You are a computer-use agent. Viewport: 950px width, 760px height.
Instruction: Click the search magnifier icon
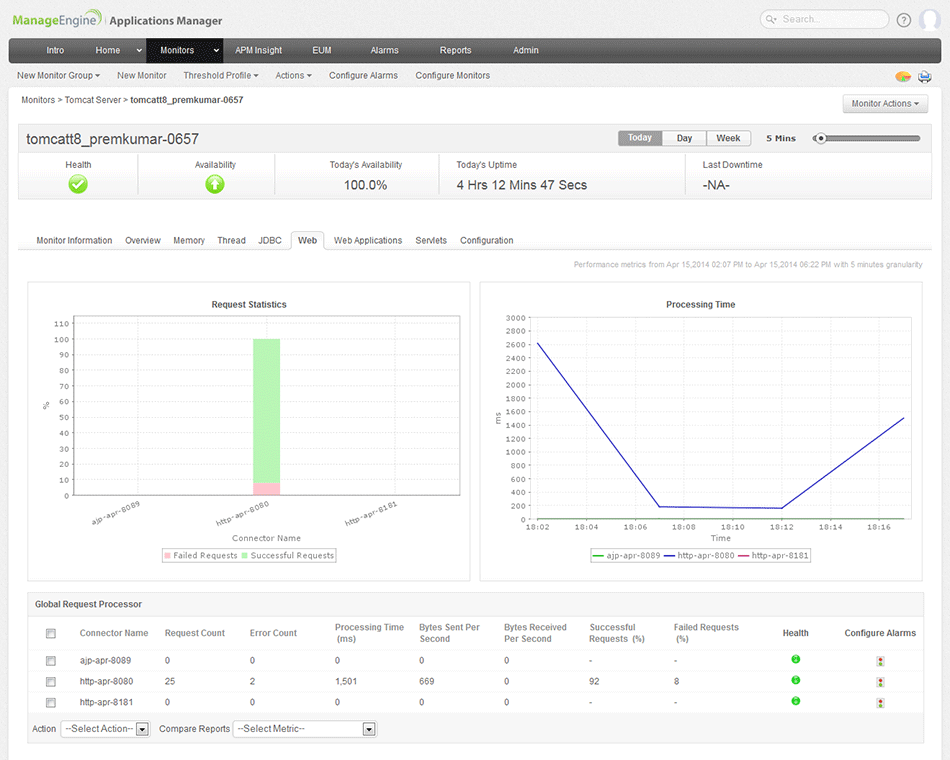tap(771, 19)
